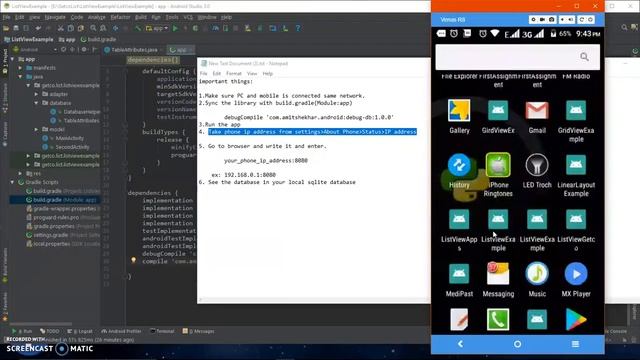This screenshot has height=360, width=640.
Task: Click the Help question mark toolbar icon
Action: (298, 28)
